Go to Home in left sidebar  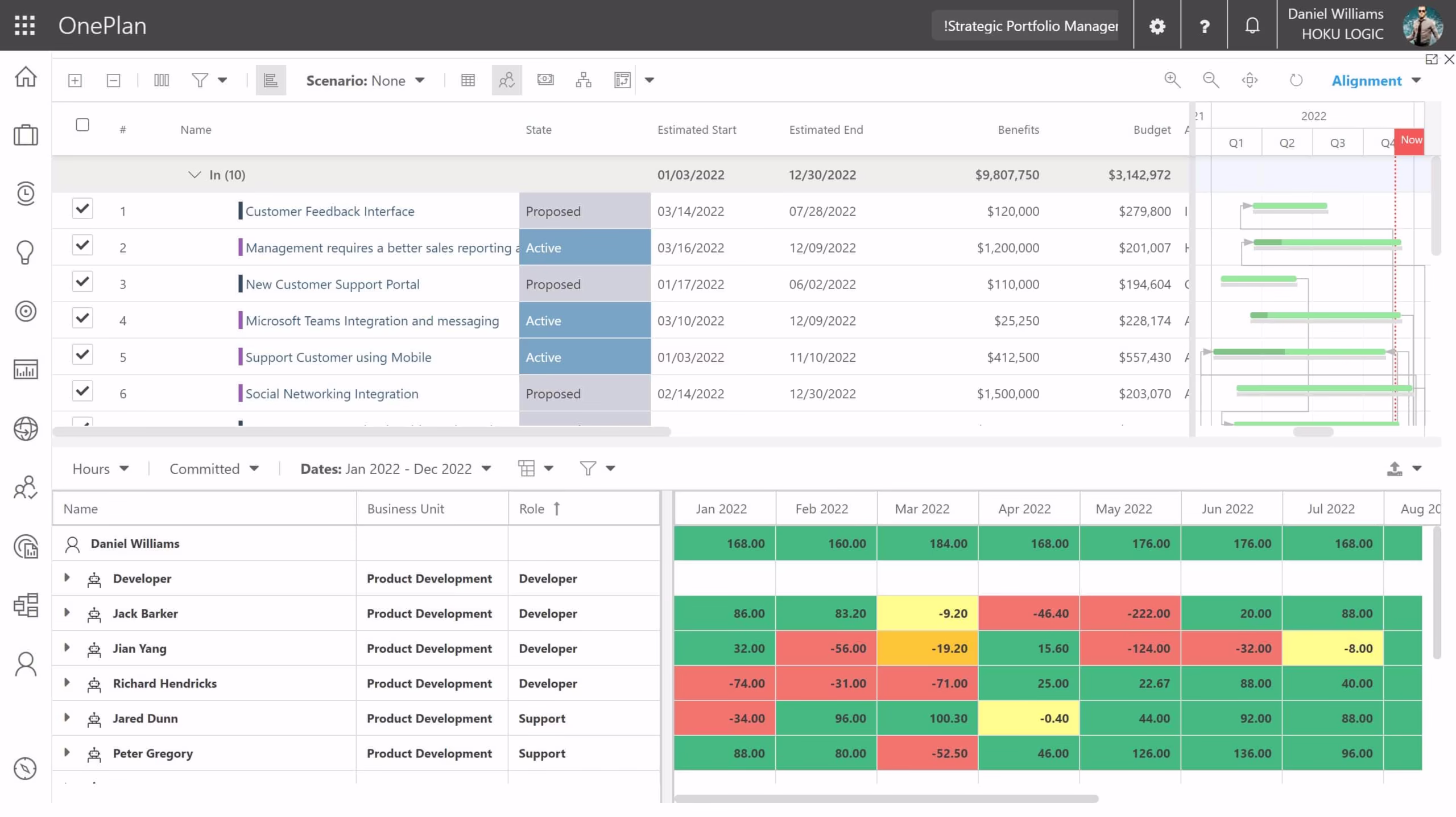(x=26, y=76)
